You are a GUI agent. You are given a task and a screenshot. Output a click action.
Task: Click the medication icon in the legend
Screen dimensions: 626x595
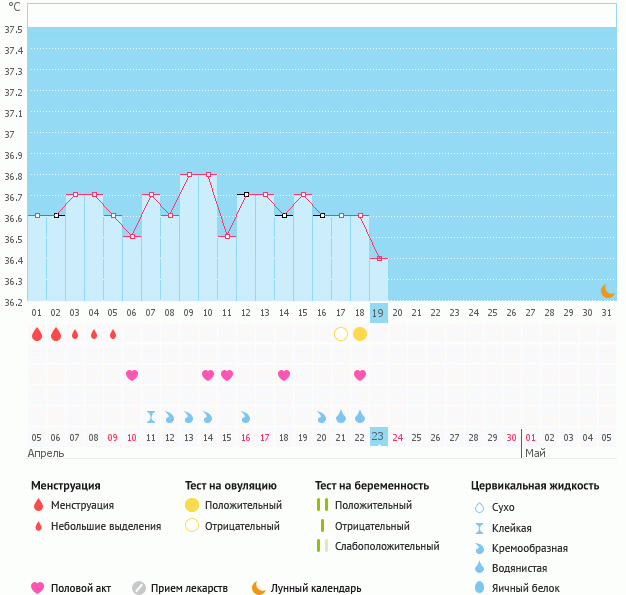click(x=139, y=588)
